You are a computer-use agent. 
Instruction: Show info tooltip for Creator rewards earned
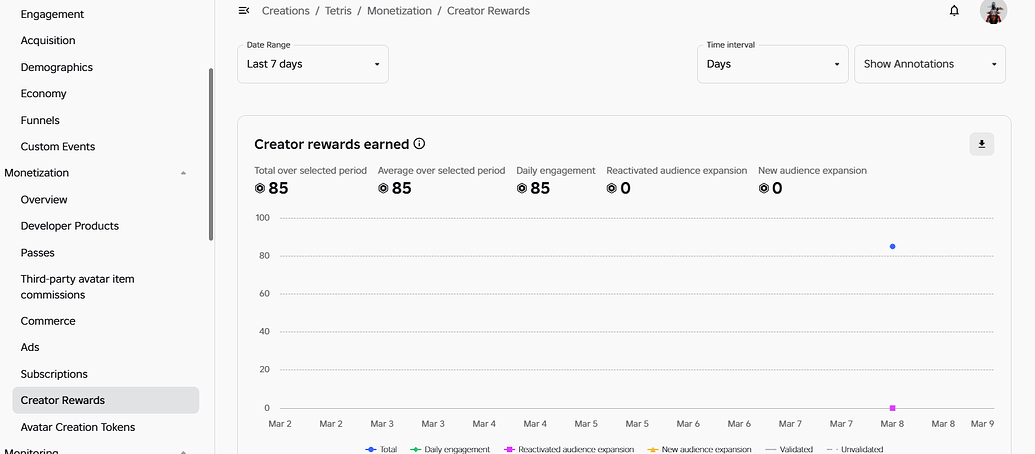pyautogui.click(x=419, y=144)
